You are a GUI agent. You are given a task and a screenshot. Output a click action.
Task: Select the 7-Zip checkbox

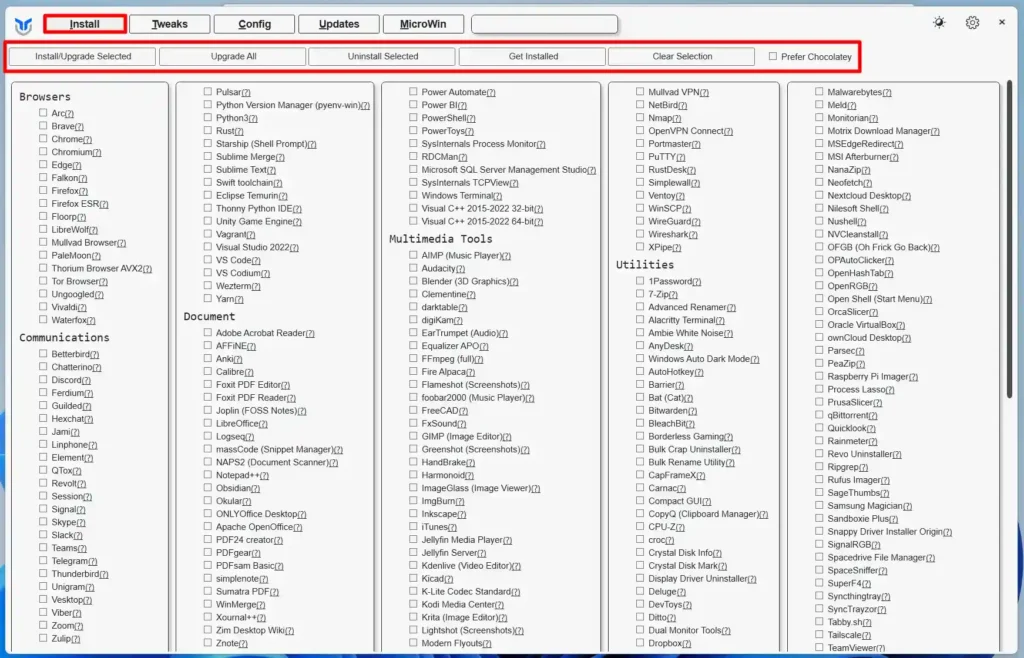tap(640, 294)
